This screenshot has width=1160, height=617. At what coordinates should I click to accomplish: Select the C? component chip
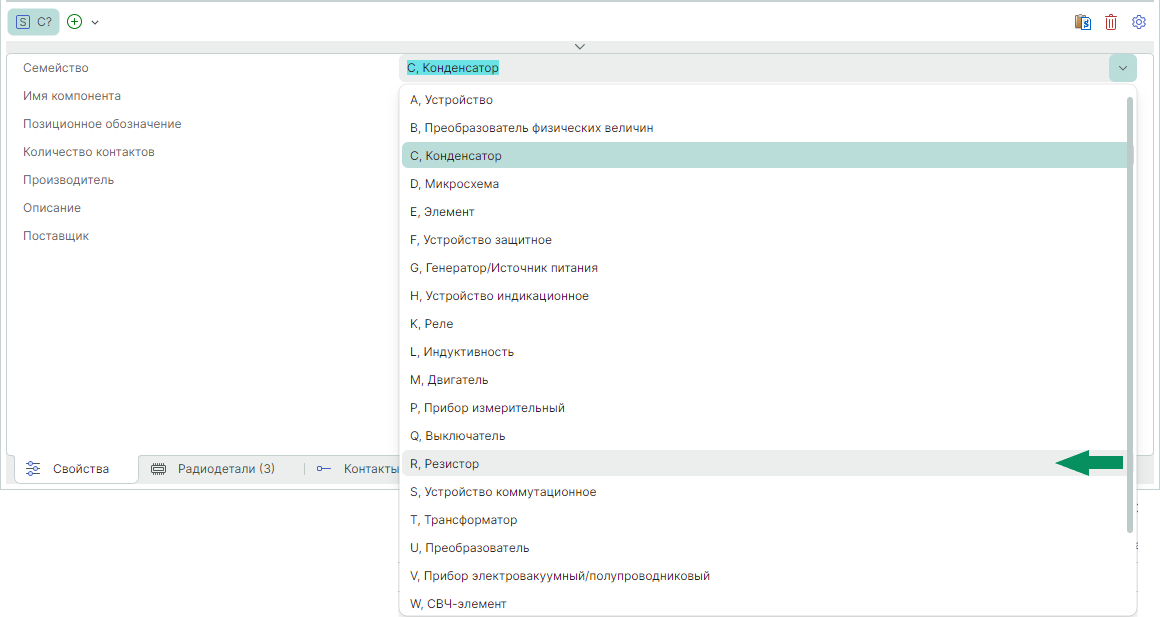pyautogui.click(x=34, y=22)
